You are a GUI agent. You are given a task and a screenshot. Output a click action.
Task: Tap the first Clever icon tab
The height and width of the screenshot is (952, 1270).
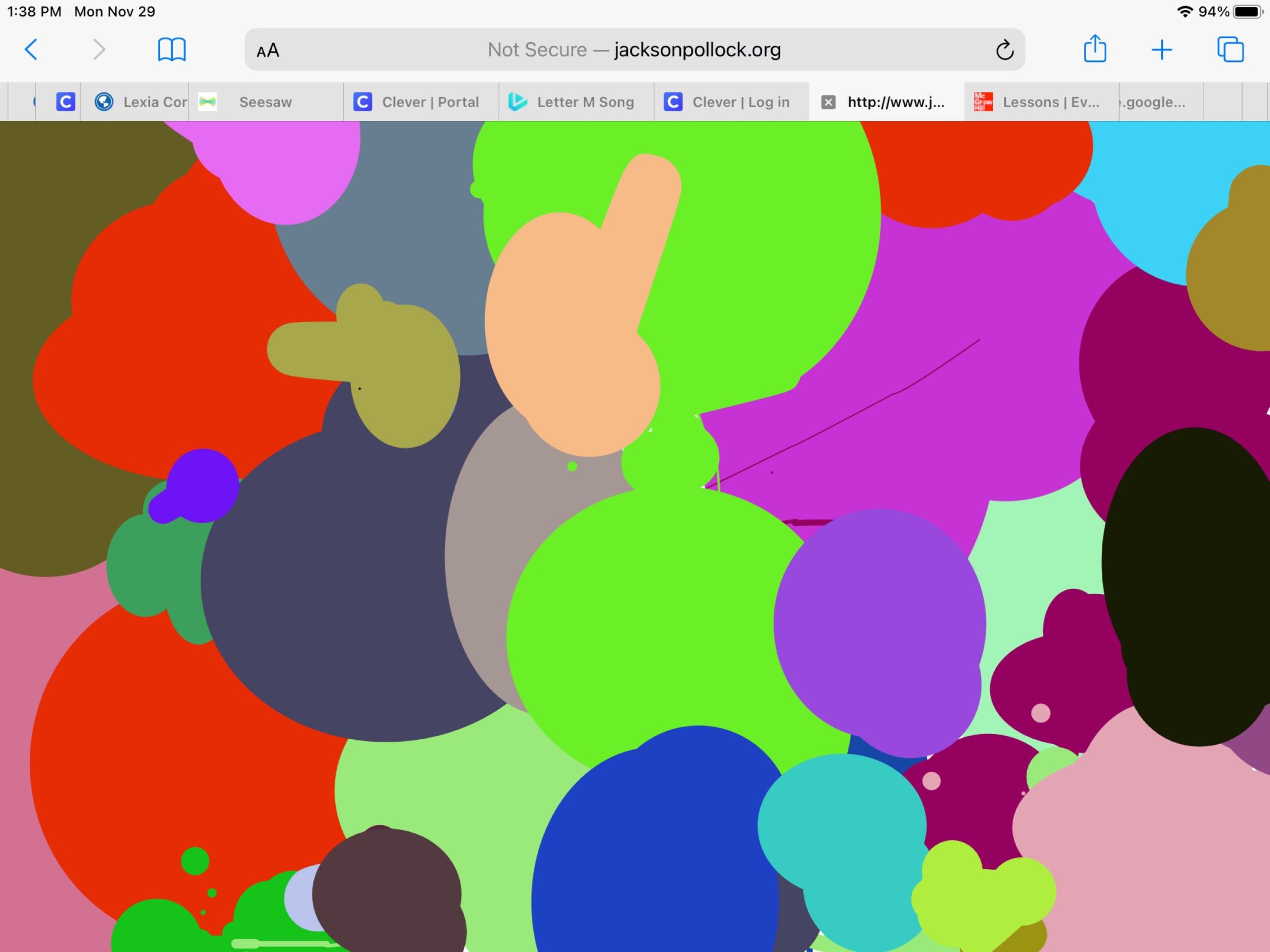click(x=66, y=102)
